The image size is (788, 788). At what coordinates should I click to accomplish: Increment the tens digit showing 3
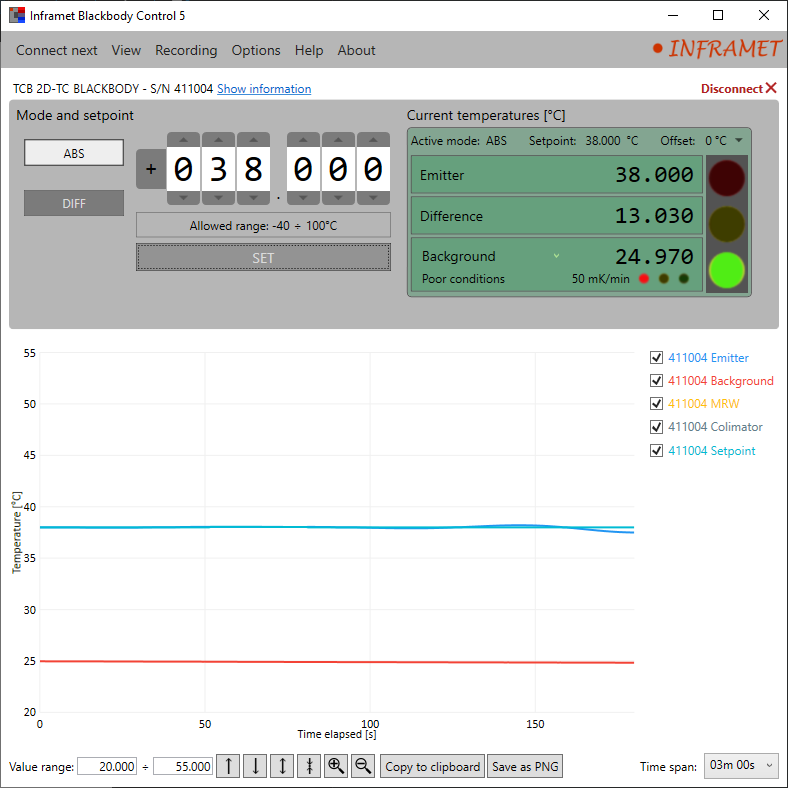point(218,140)
